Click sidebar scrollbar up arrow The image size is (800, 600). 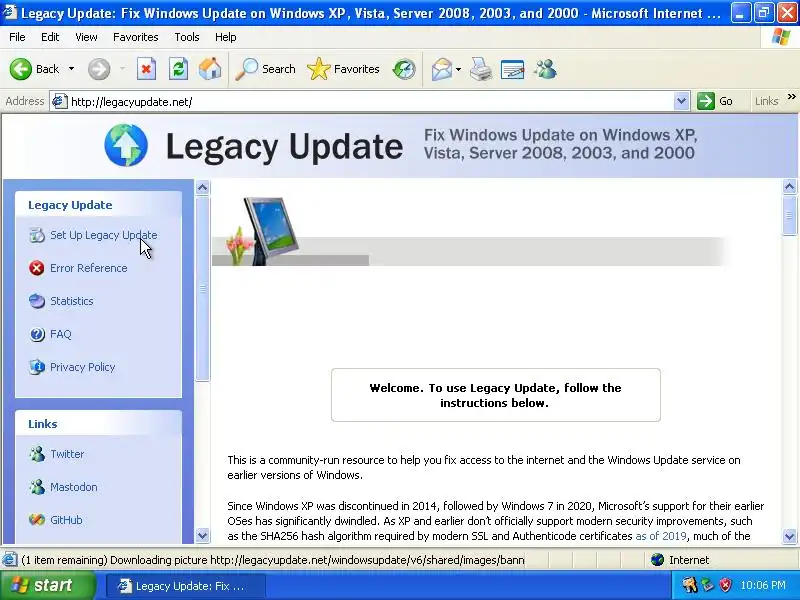click(x=203, y=188)
